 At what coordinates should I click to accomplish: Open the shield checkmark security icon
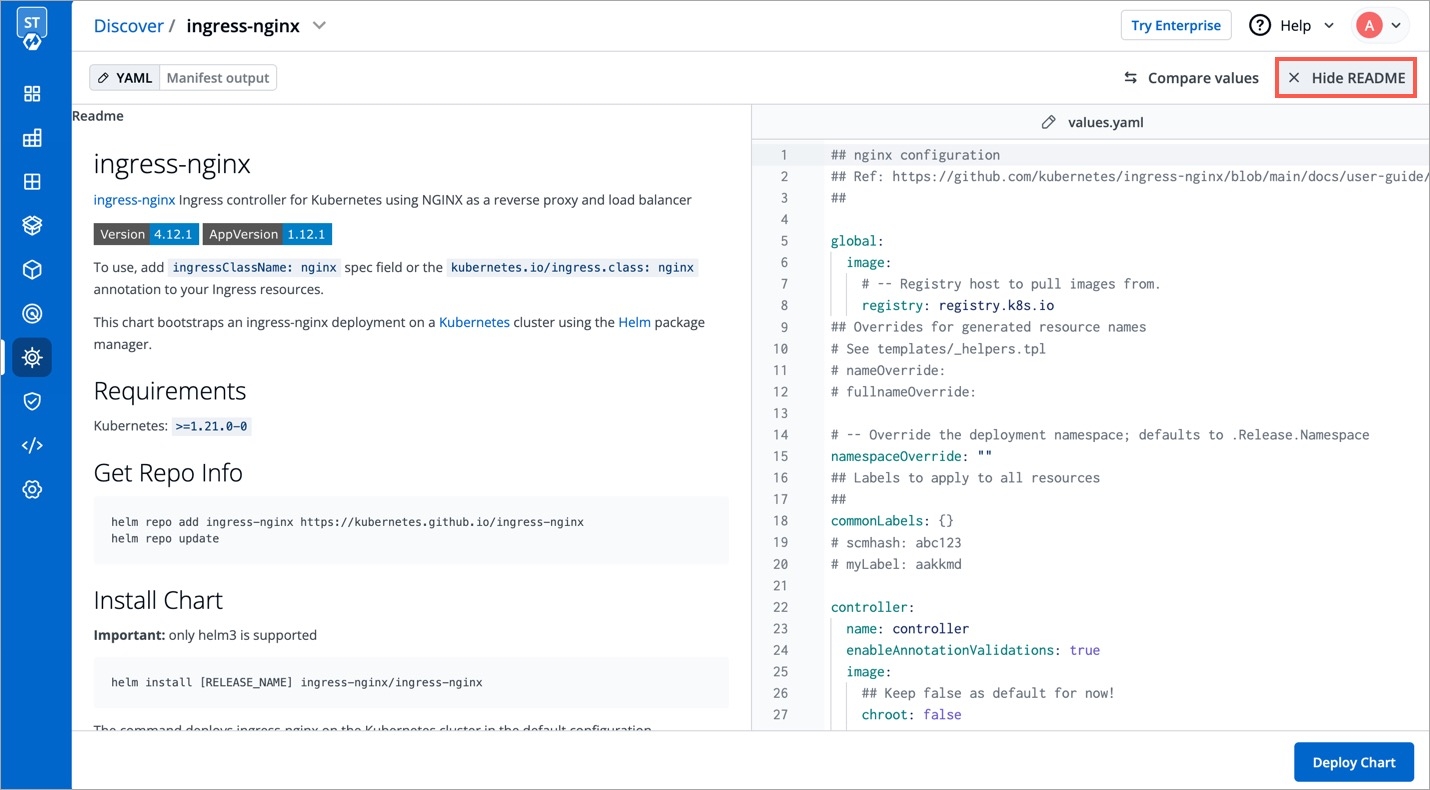(x=32, y=401)
